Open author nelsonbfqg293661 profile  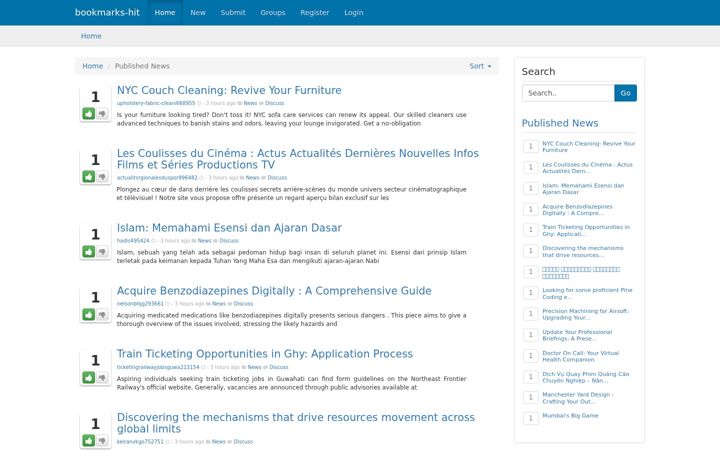click(140, 304)
